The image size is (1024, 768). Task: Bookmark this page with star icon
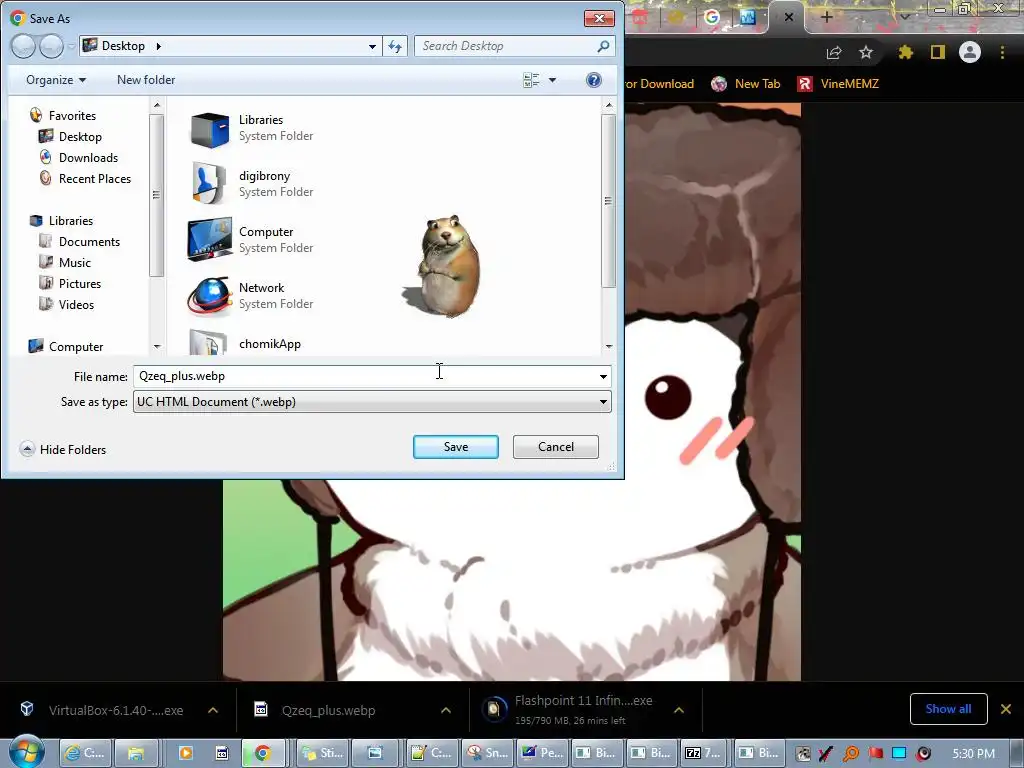866,52
